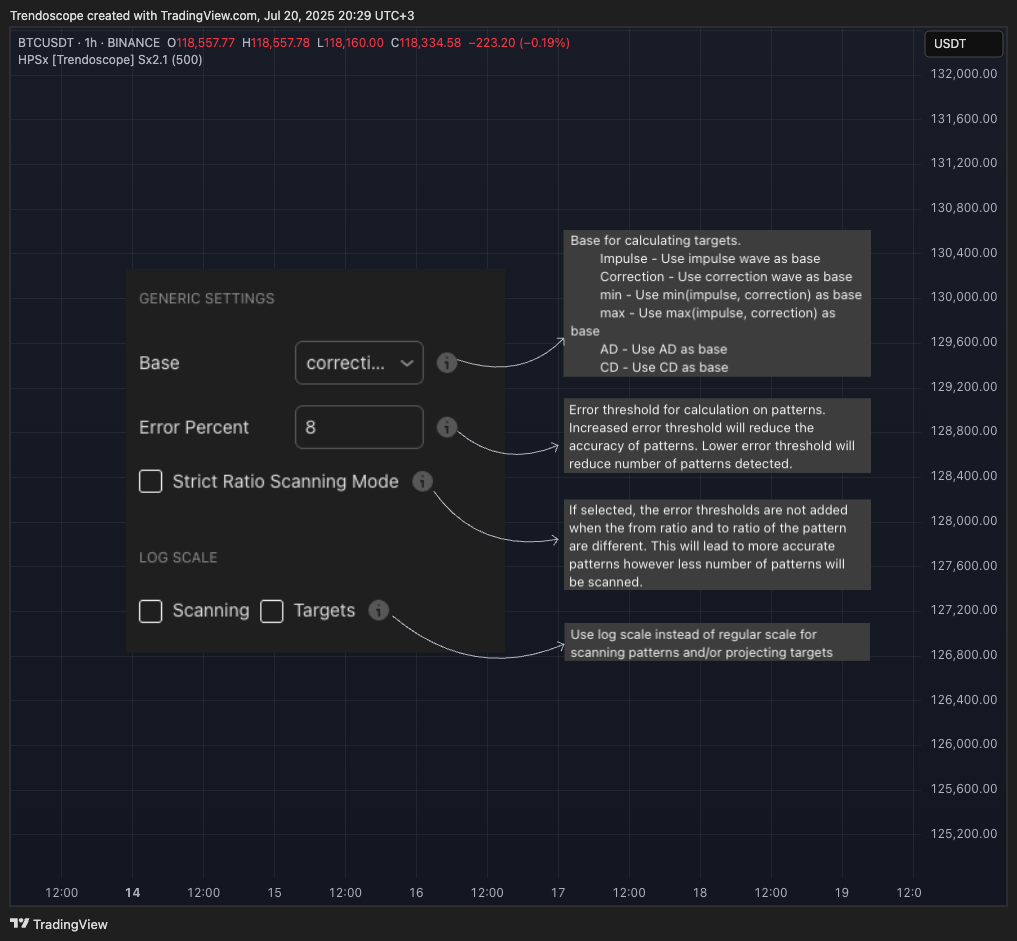Click the 128,000.00 price axis label
Screen dimensions: 1017x941
pyautogui.click(x=964, y=521)
